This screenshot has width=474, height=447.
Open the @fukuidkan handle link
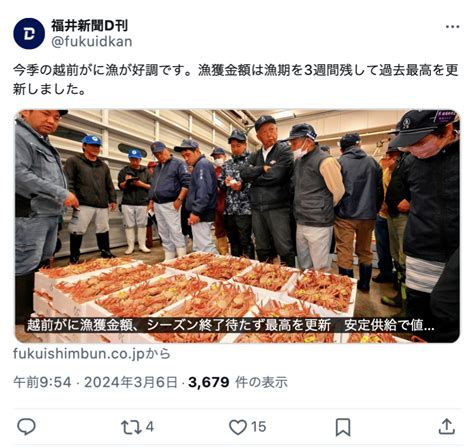(92, 42)
